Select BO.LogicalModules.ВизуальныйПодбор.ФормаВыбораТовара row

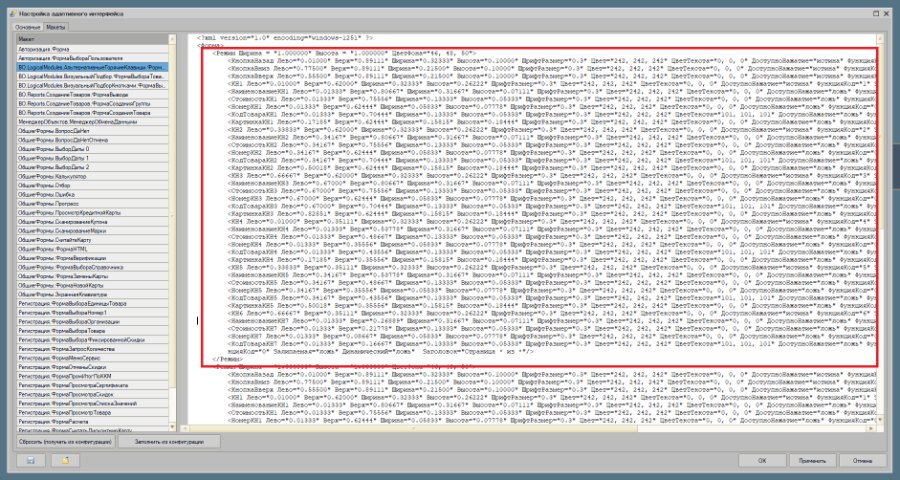coord(92,76)
